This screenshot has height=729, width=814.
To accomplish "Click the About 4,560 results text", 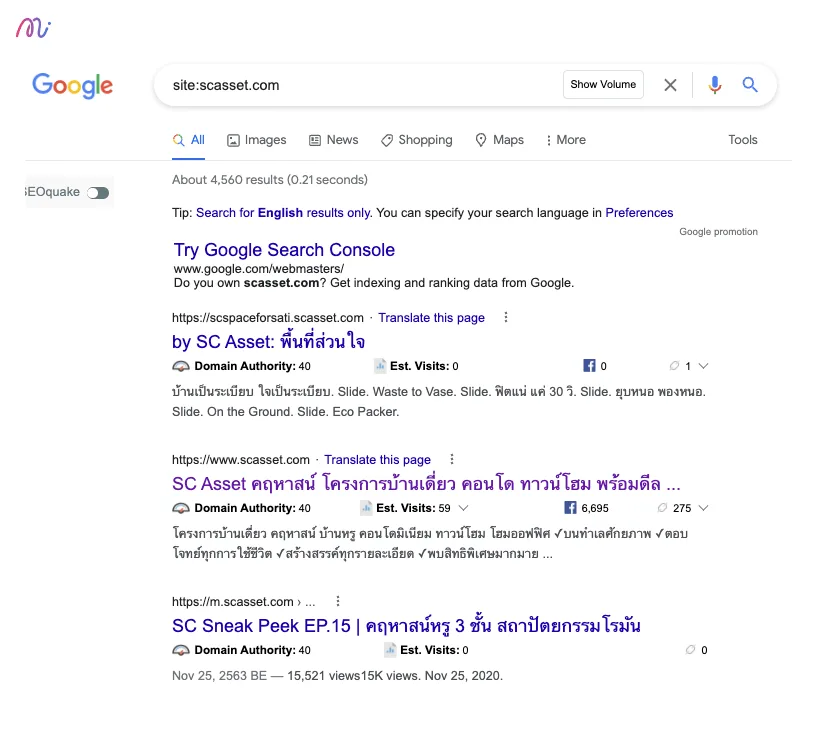I will (x=270, y=180).
